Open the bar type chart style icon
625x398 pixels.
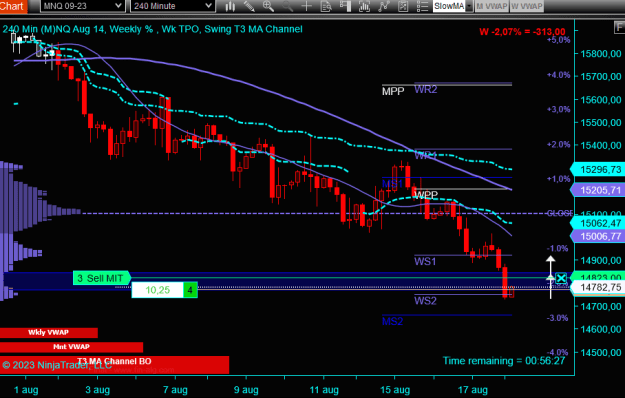(x=230, y=6)
